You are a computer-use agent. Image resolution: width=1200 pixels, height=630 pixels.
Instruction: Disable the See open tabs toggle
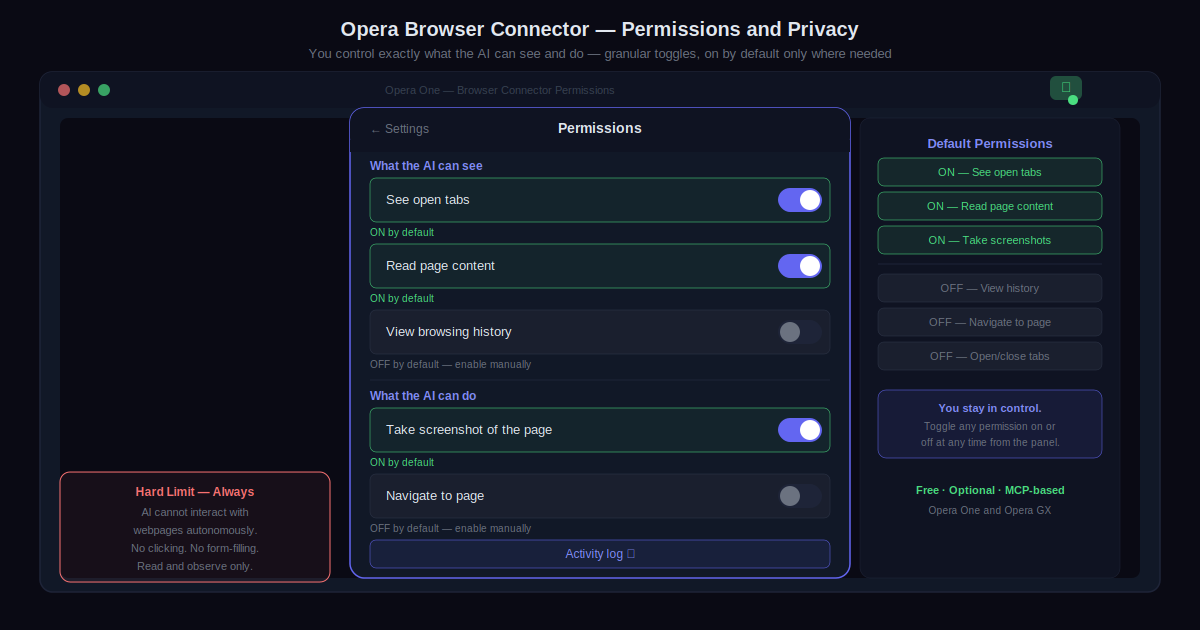(800, 200)
